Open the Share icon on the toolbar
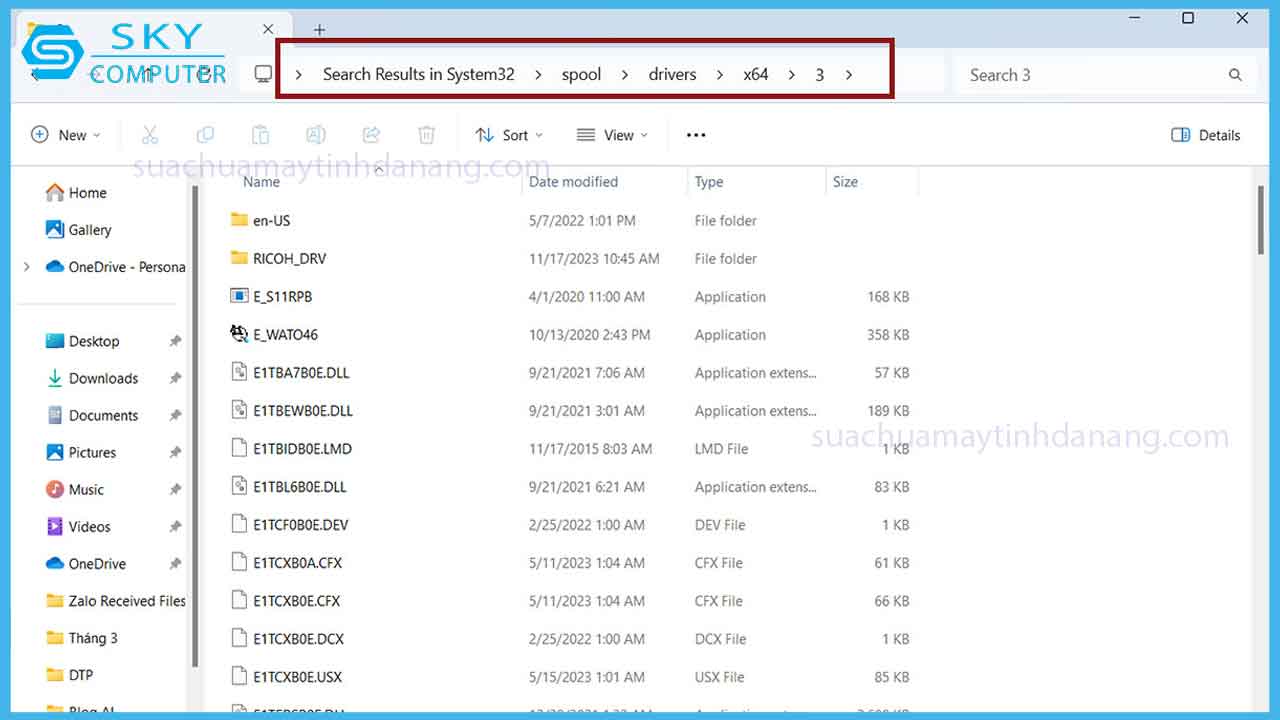 [371, 134]
